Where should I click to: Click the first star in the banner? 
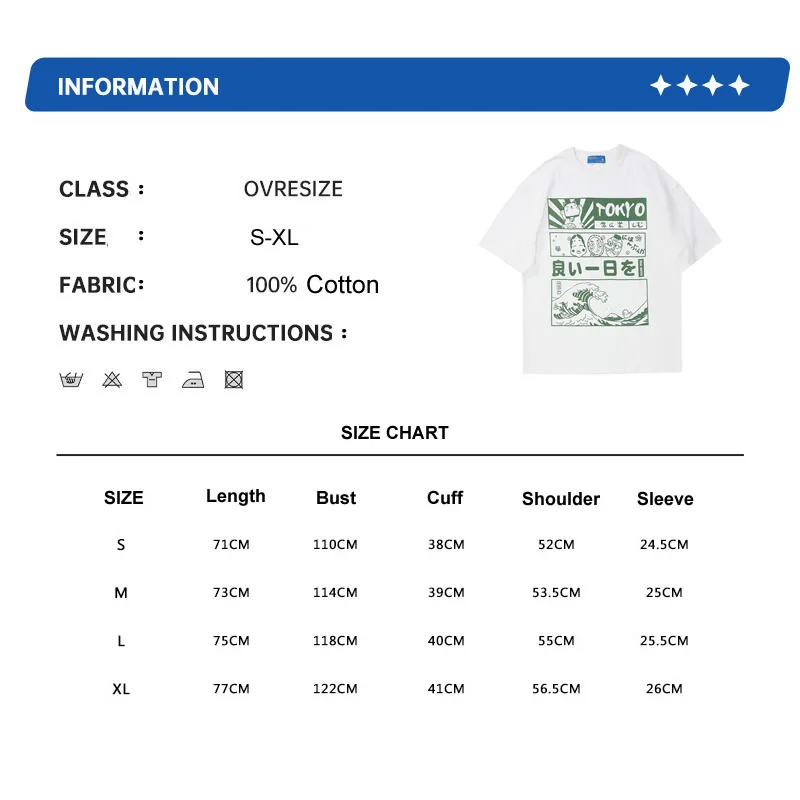tap(661, 85)
